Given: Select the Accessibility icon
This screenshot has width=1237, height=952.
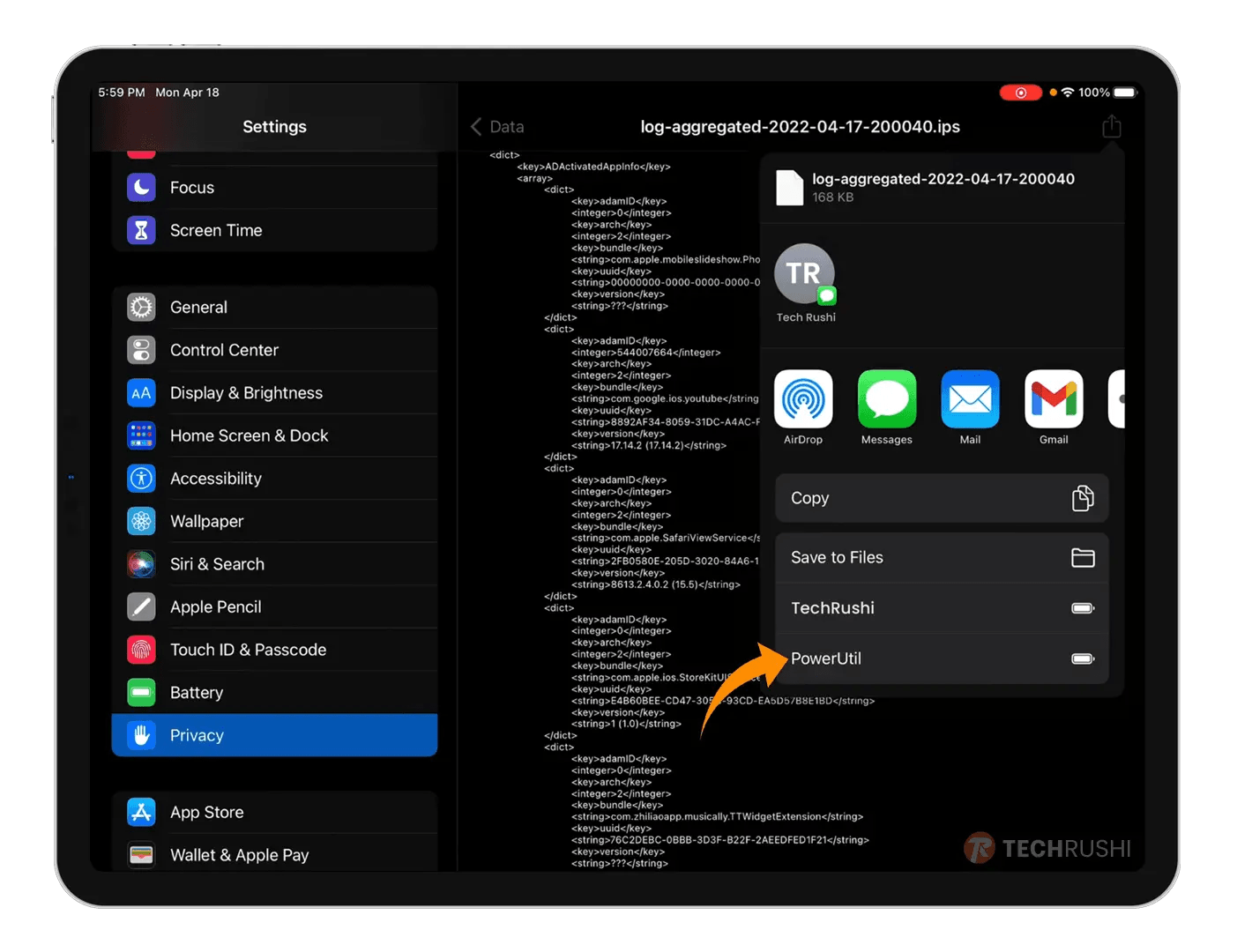Looking at the screenshot, I should coord(141,478).
